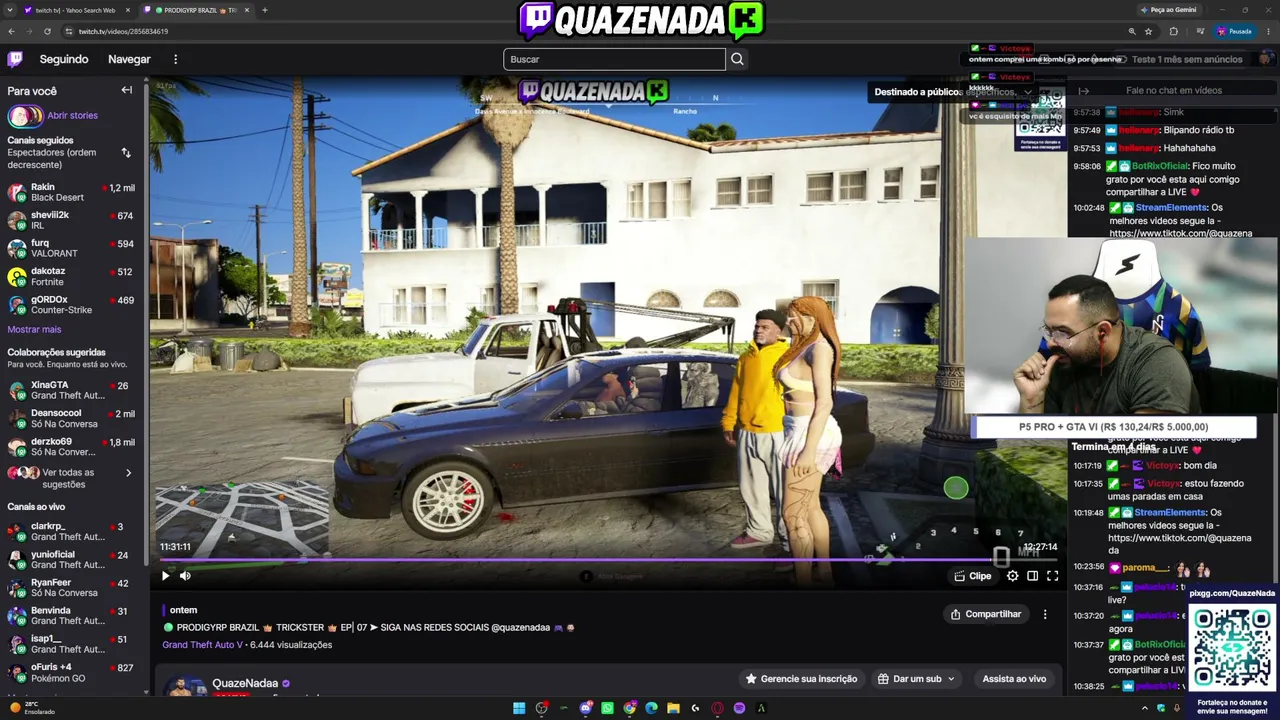Share the video with Compartilhar

click(986, 614)
